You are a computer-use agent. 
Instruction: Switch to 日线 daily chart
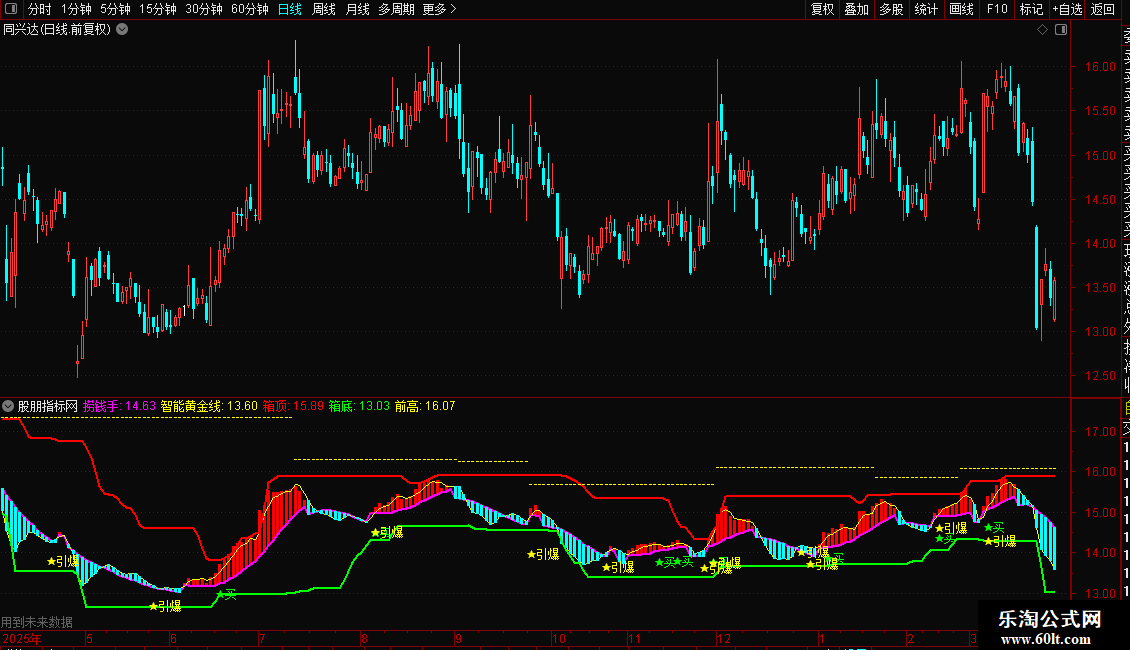pos(290,9)
